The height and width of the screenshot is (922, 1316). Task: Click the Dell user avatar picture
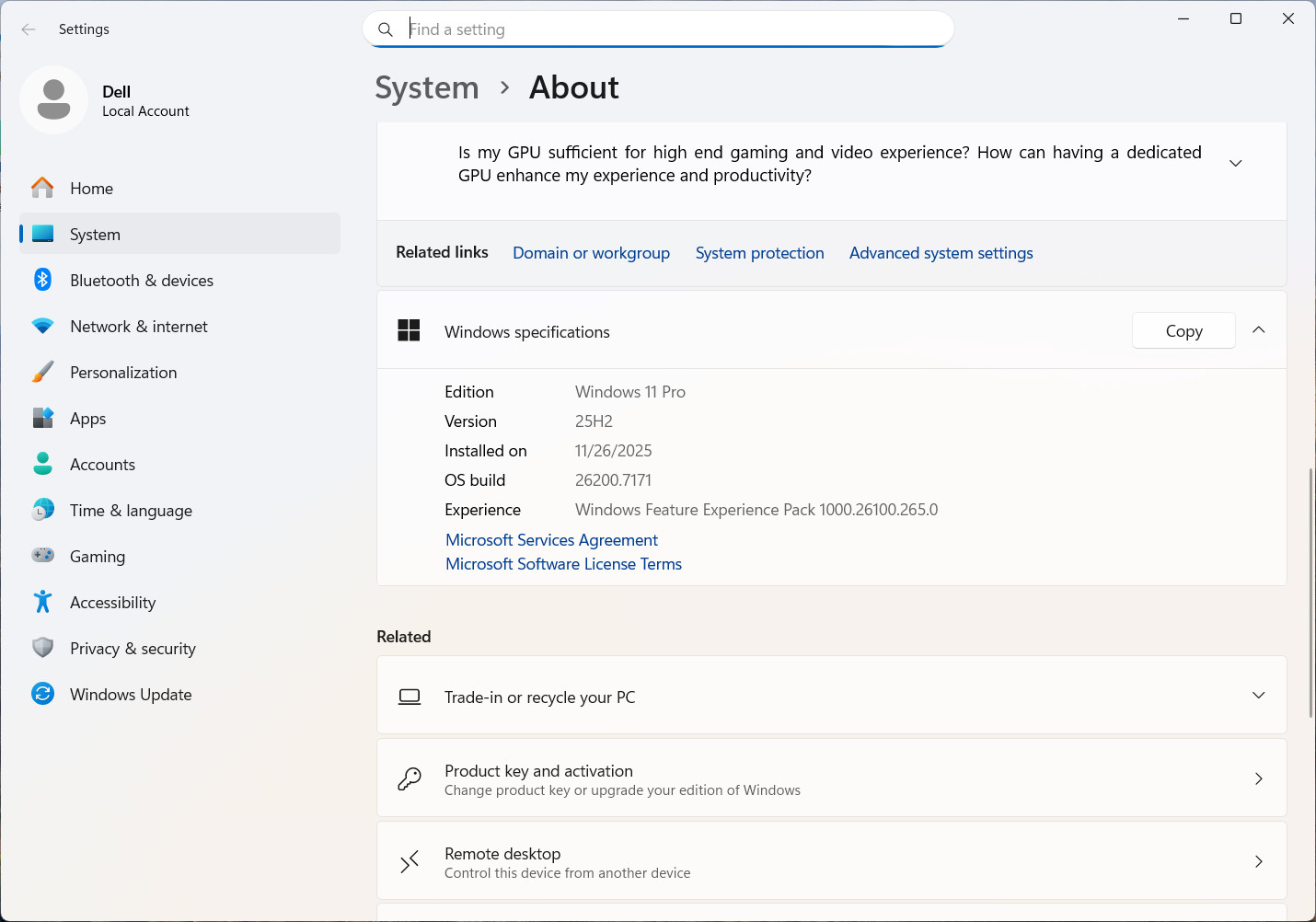53,99
